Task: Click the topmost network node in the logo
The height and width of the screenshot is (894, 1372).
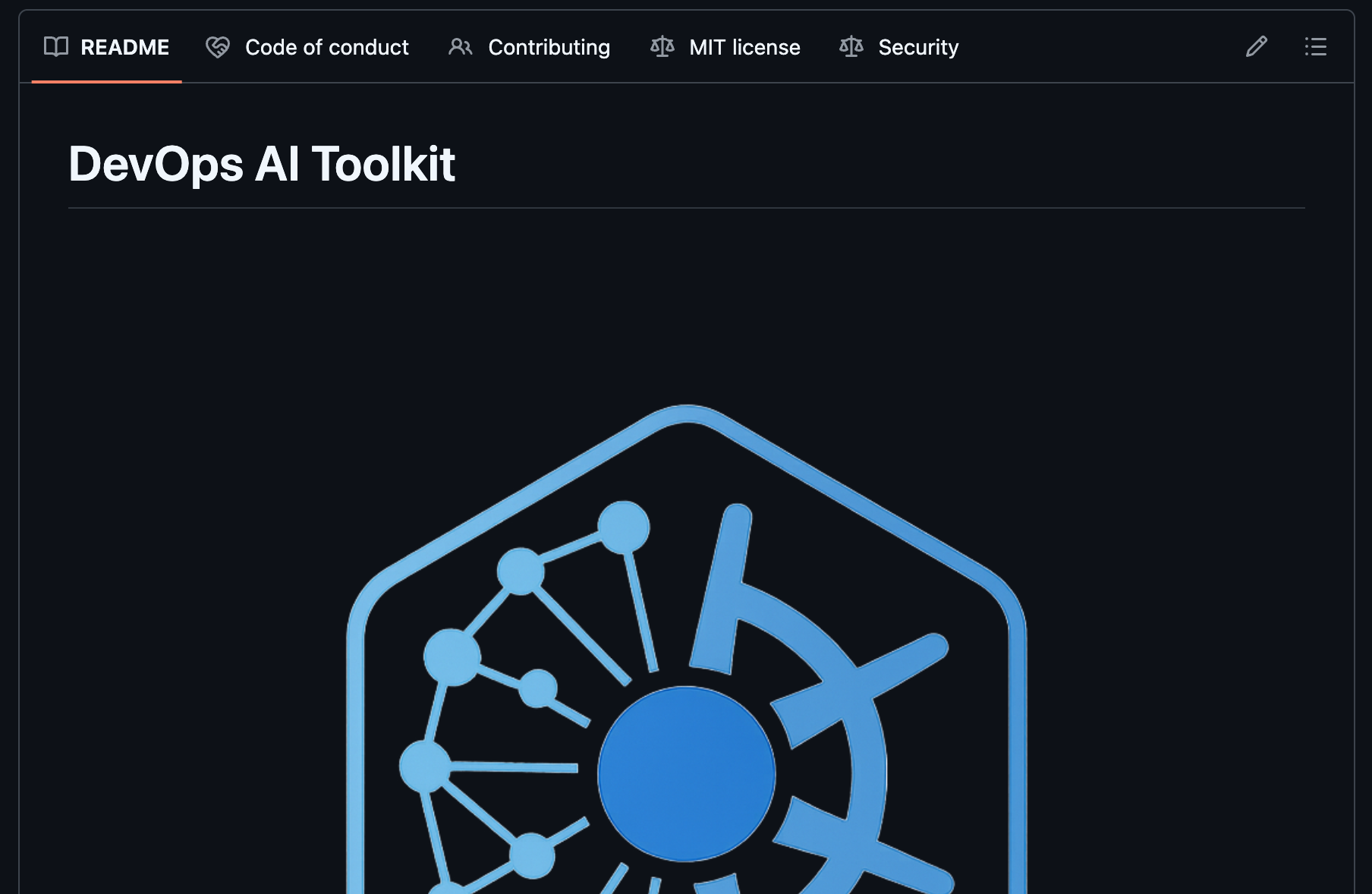Action: click(623, 527)
